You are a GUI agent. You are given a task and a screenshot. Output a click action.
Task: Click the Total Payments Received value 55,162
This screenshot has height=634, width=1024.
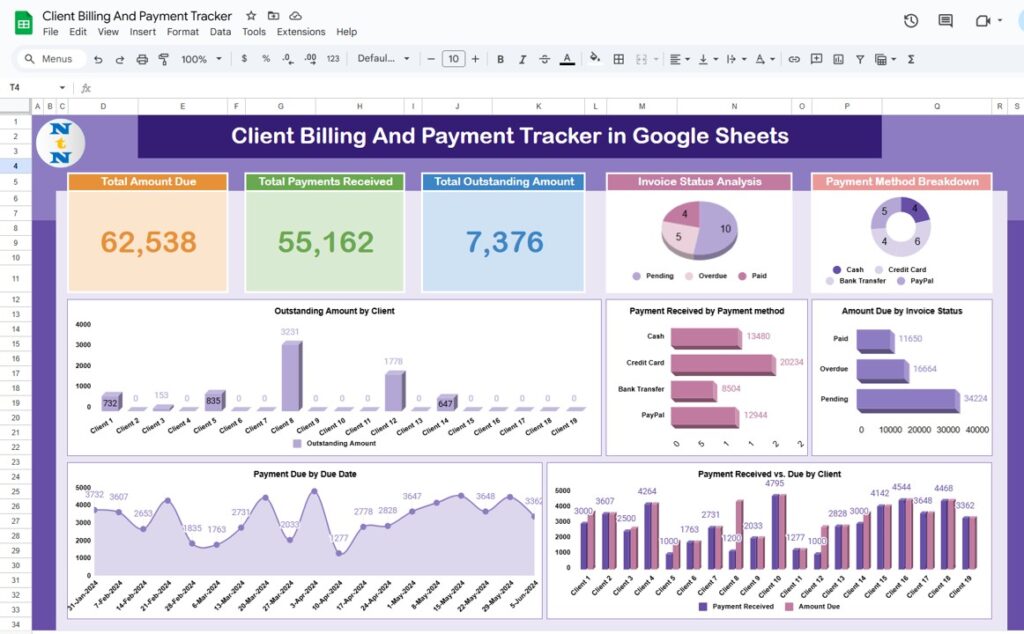coord(325,242)
